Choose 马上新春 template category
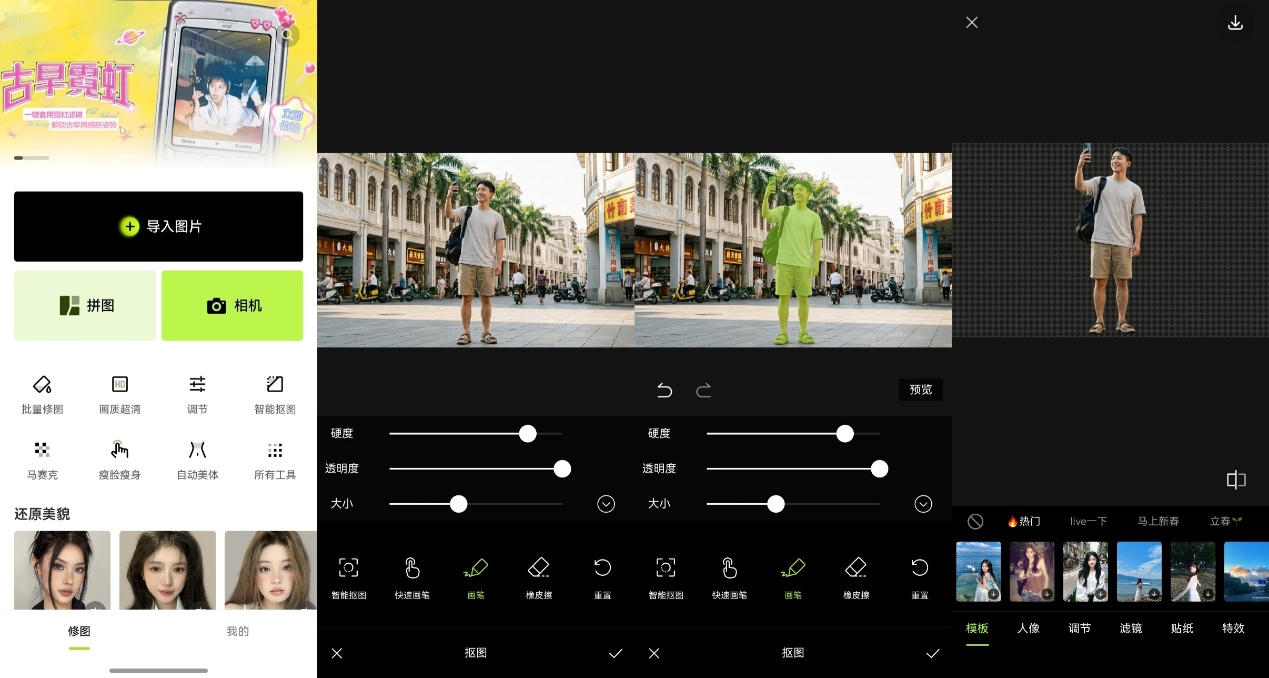The image size is (1269, 678). (1158, 521)
